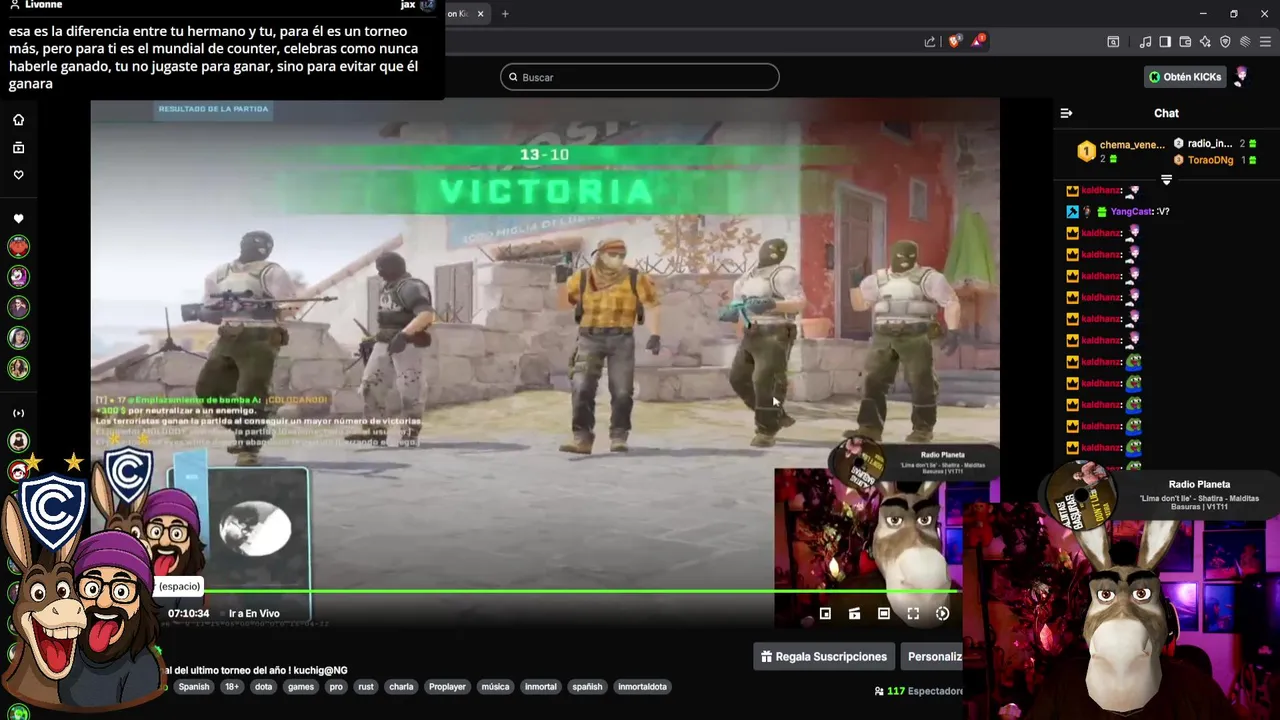
Task: Collapse the chat panel with arrow icon
Action: (1066, 113)
